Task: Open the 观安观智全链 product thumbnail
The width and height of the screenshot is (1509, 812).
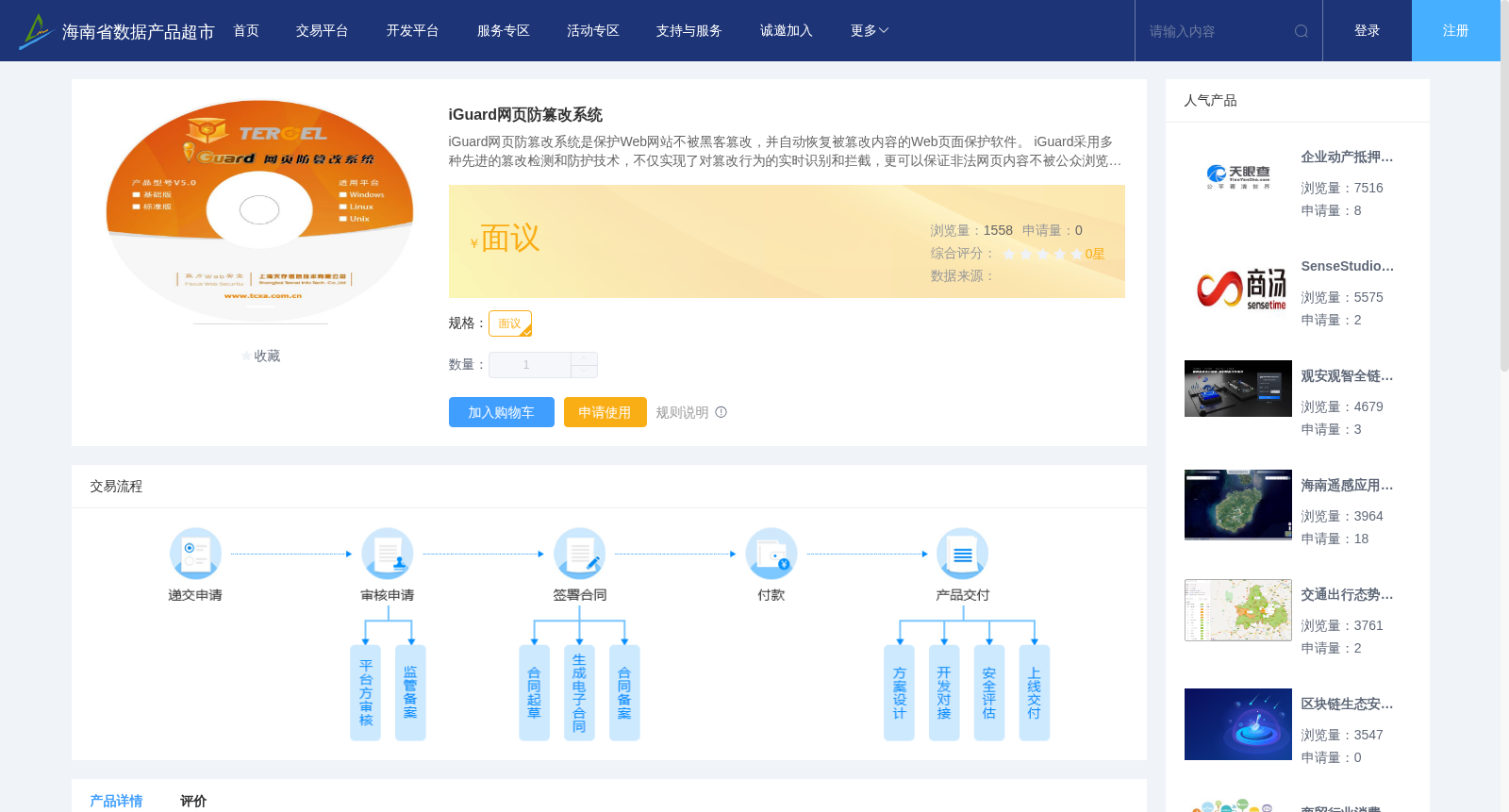Action: (x=1238, y=389)
